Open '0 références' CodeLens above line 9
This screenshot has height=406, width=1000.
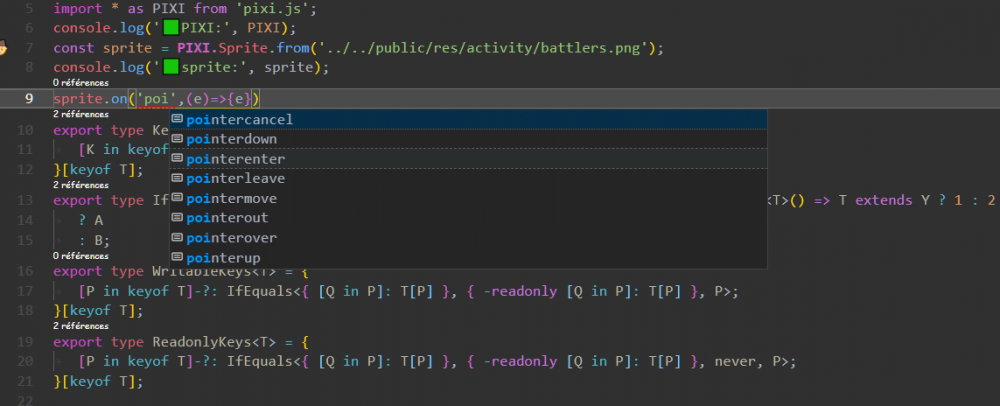pyautogui.click(x=80, y=83)
